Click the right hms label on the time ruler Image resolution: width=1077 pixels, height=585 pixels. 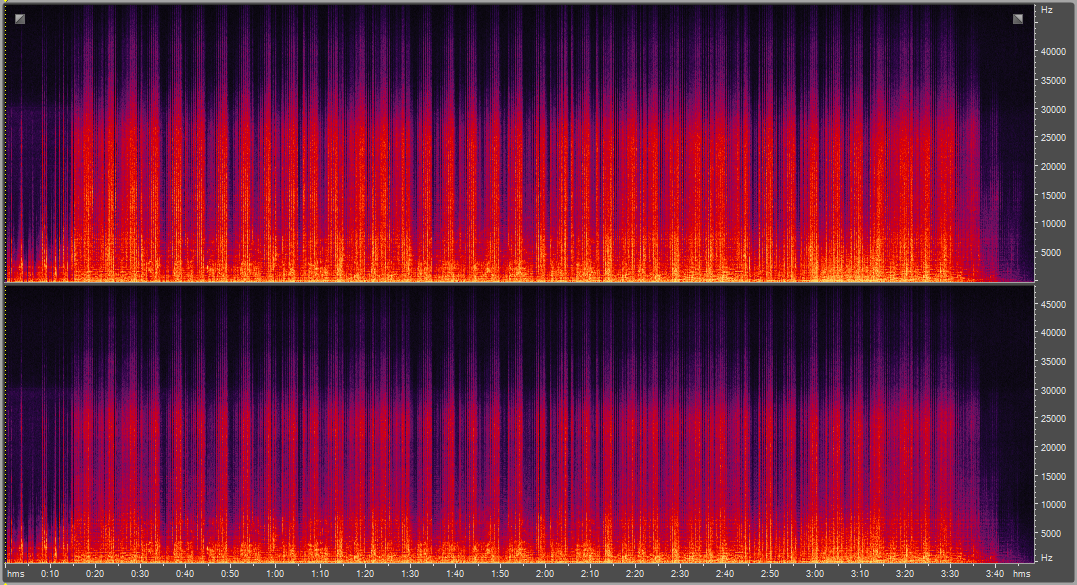(x=1021, y=574)
